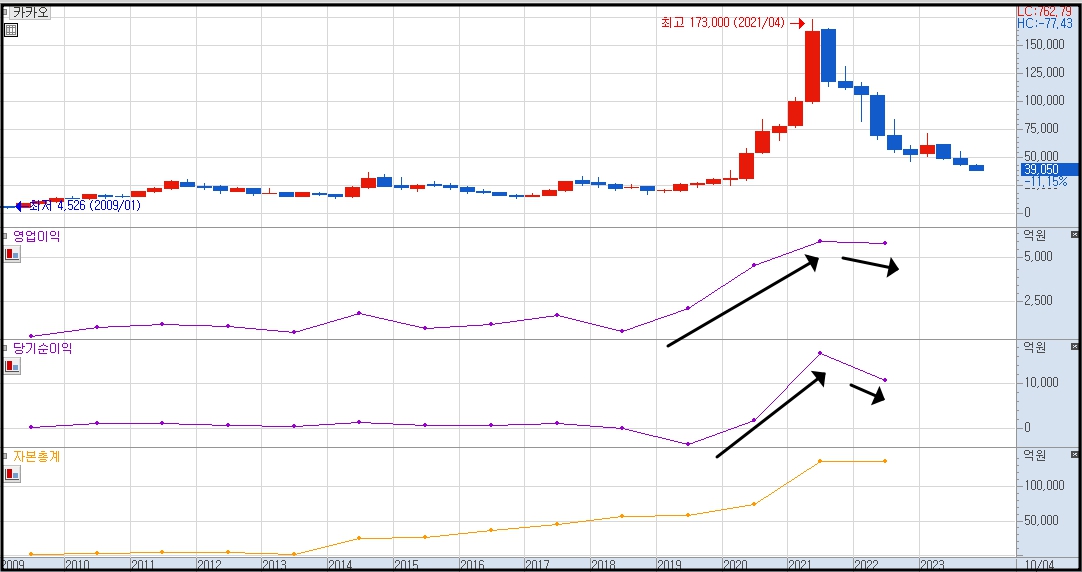Click the 최고 173,000 (2021/04) high label
Image resolution: width=1082 pixels, height=572 pixels.
tap(723, 23)
